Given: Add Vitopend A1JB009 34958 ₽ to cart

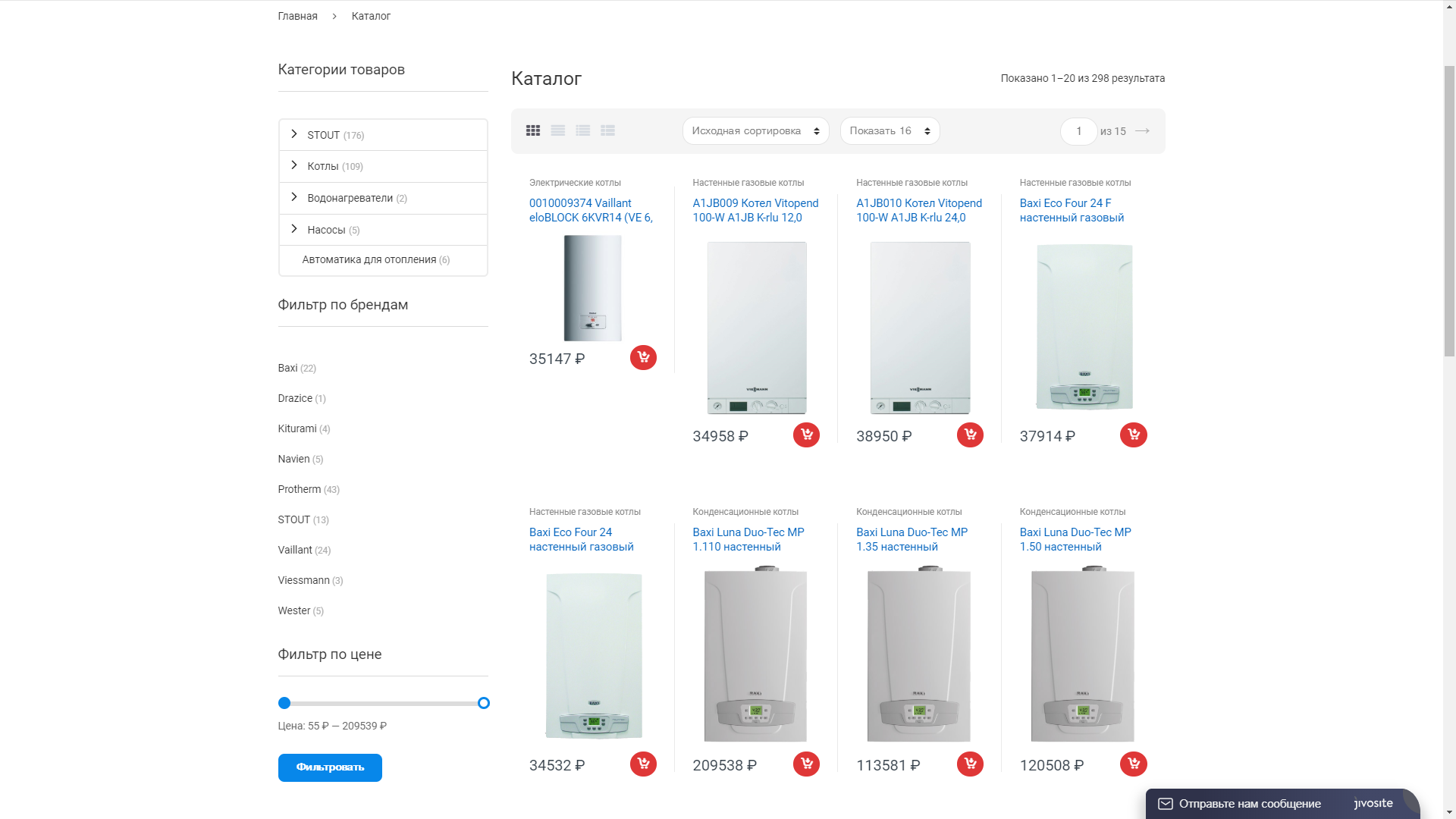Looking at the screenshot, I should click(x=806, y=435).
